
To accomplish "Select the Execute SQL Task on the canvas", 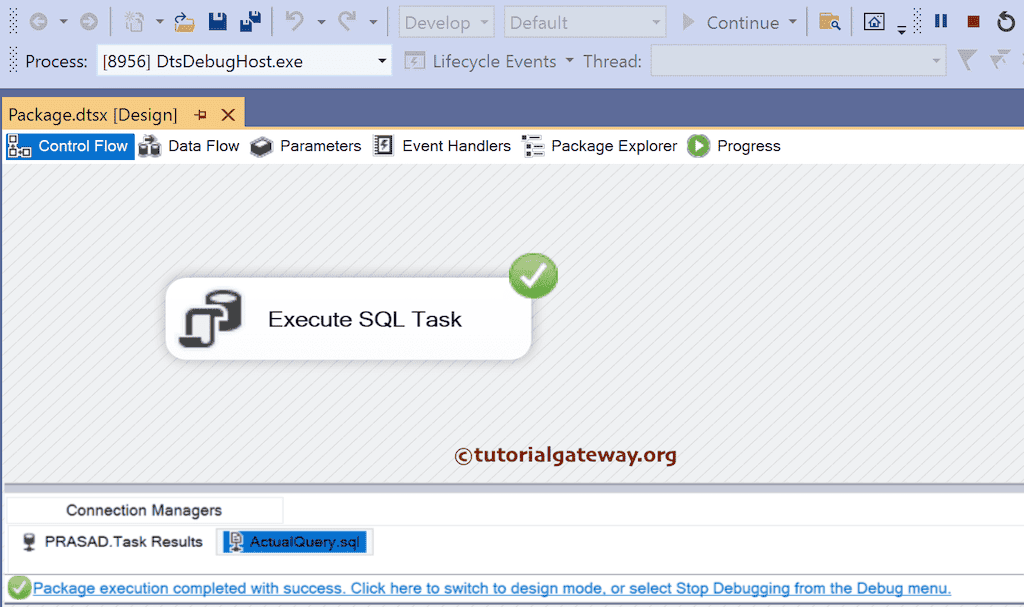I will coord(348,319).
